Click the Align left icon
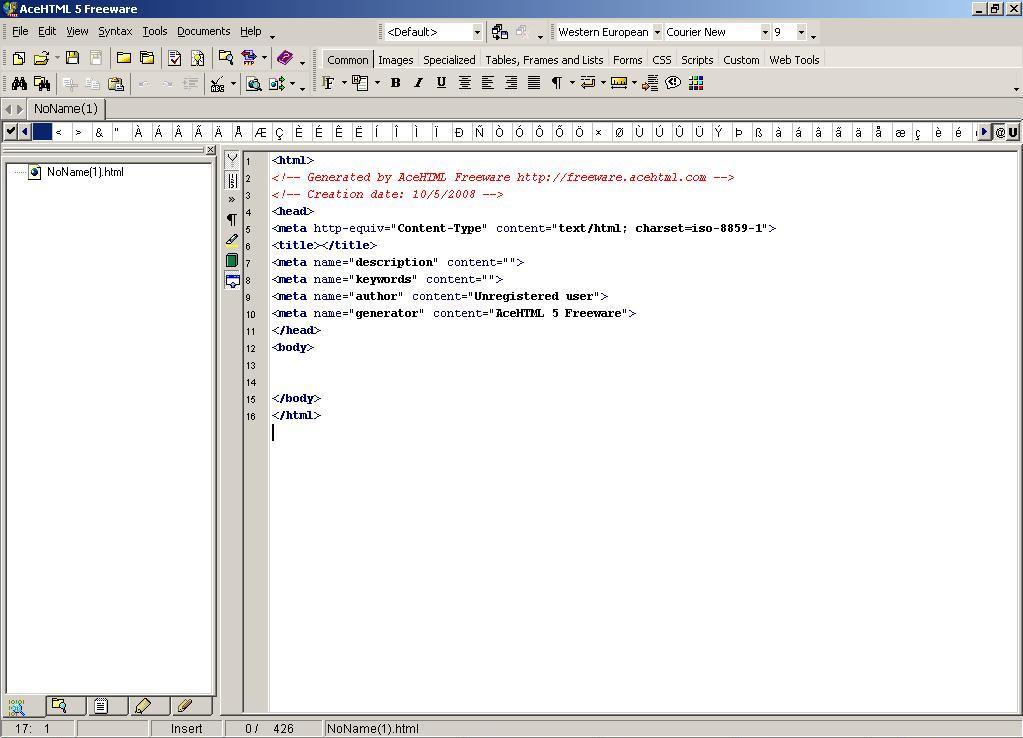Screen dimensions: 1023x738 tap(487, 83)
